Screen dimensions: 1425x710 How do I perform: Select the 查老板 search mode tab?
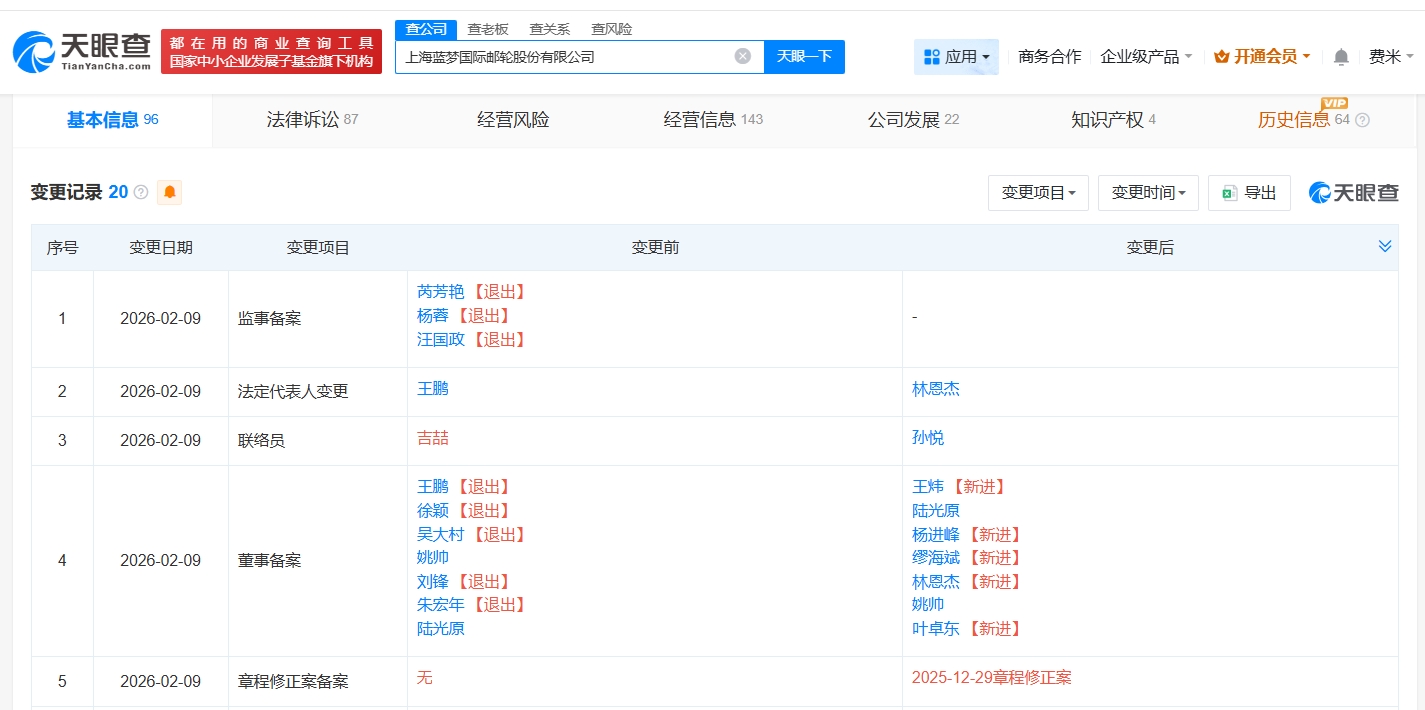tap(488, 29)
